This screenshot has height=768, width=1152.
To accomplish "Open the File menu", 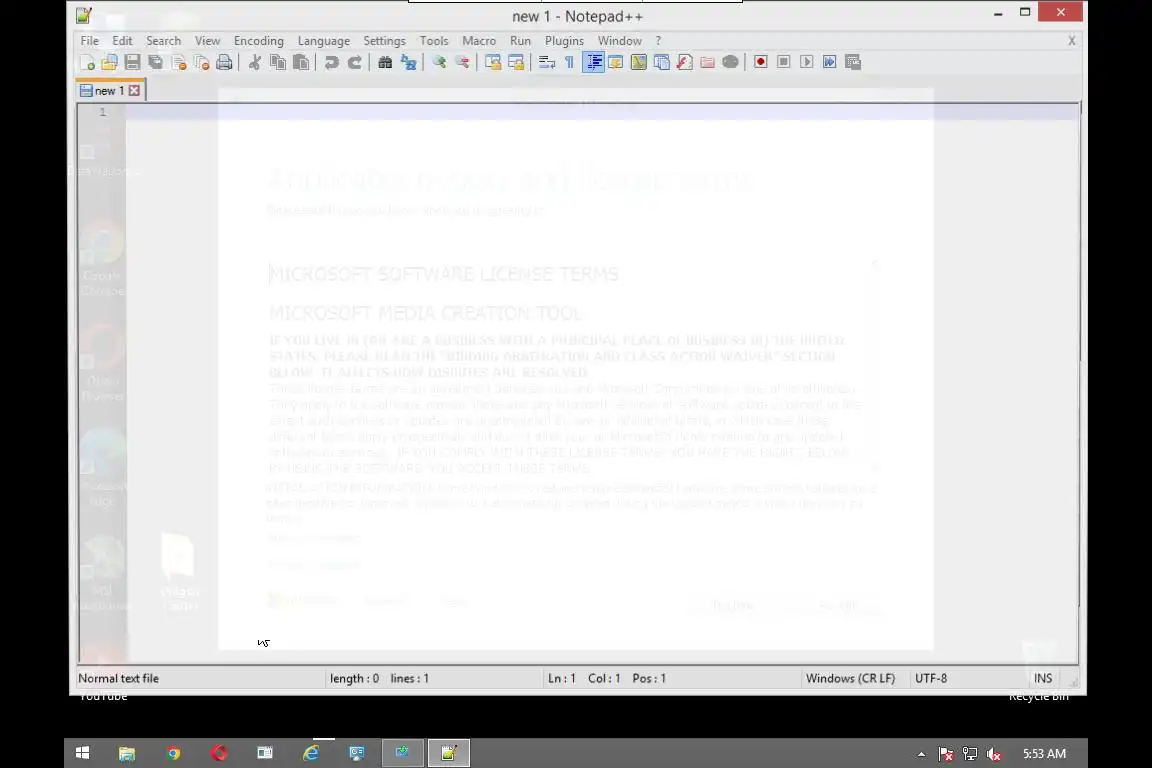I will point(90,41).
